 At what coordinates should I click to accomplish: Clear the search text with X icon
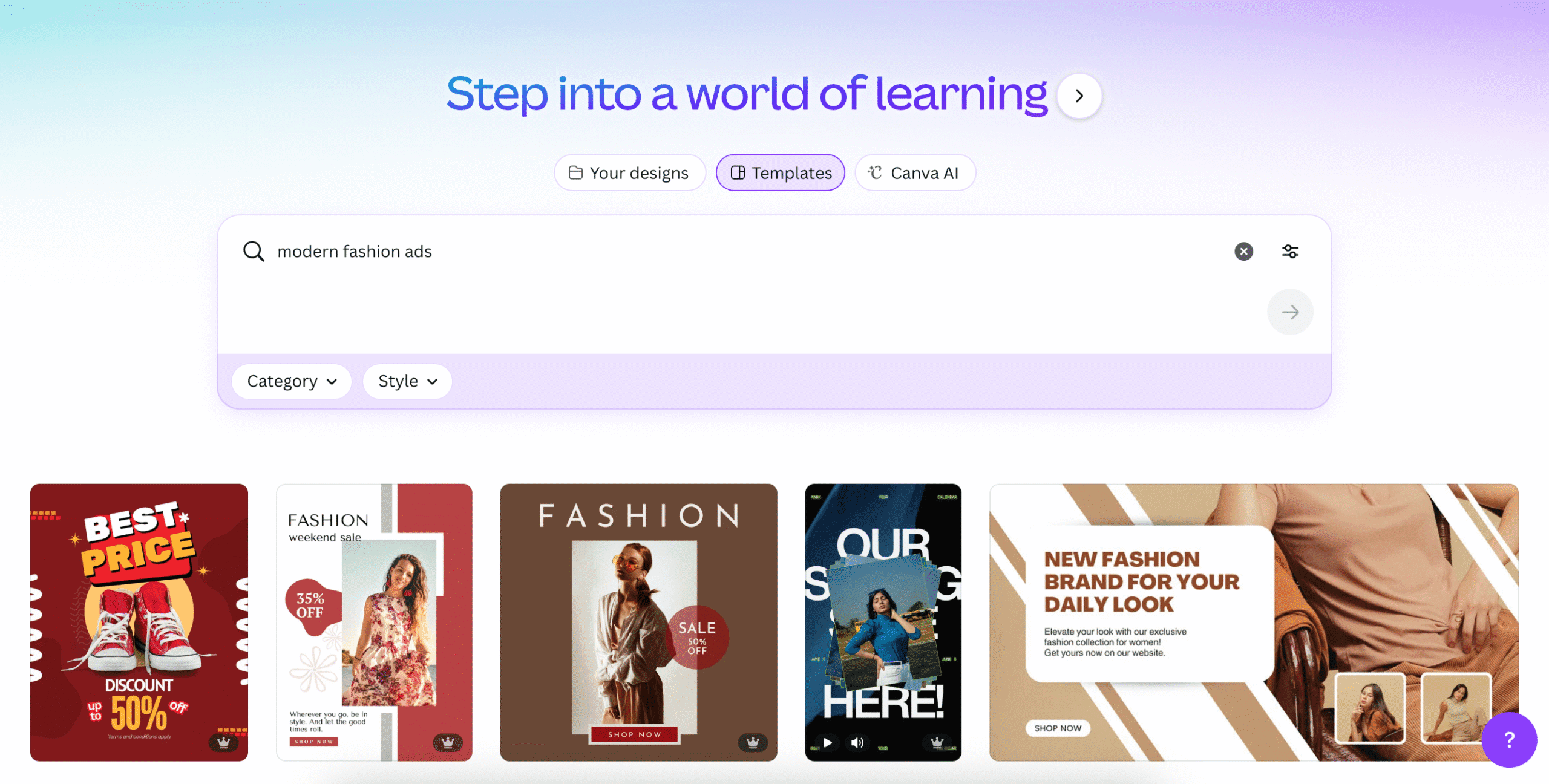pyautogui.click(x=1243, y=251)
